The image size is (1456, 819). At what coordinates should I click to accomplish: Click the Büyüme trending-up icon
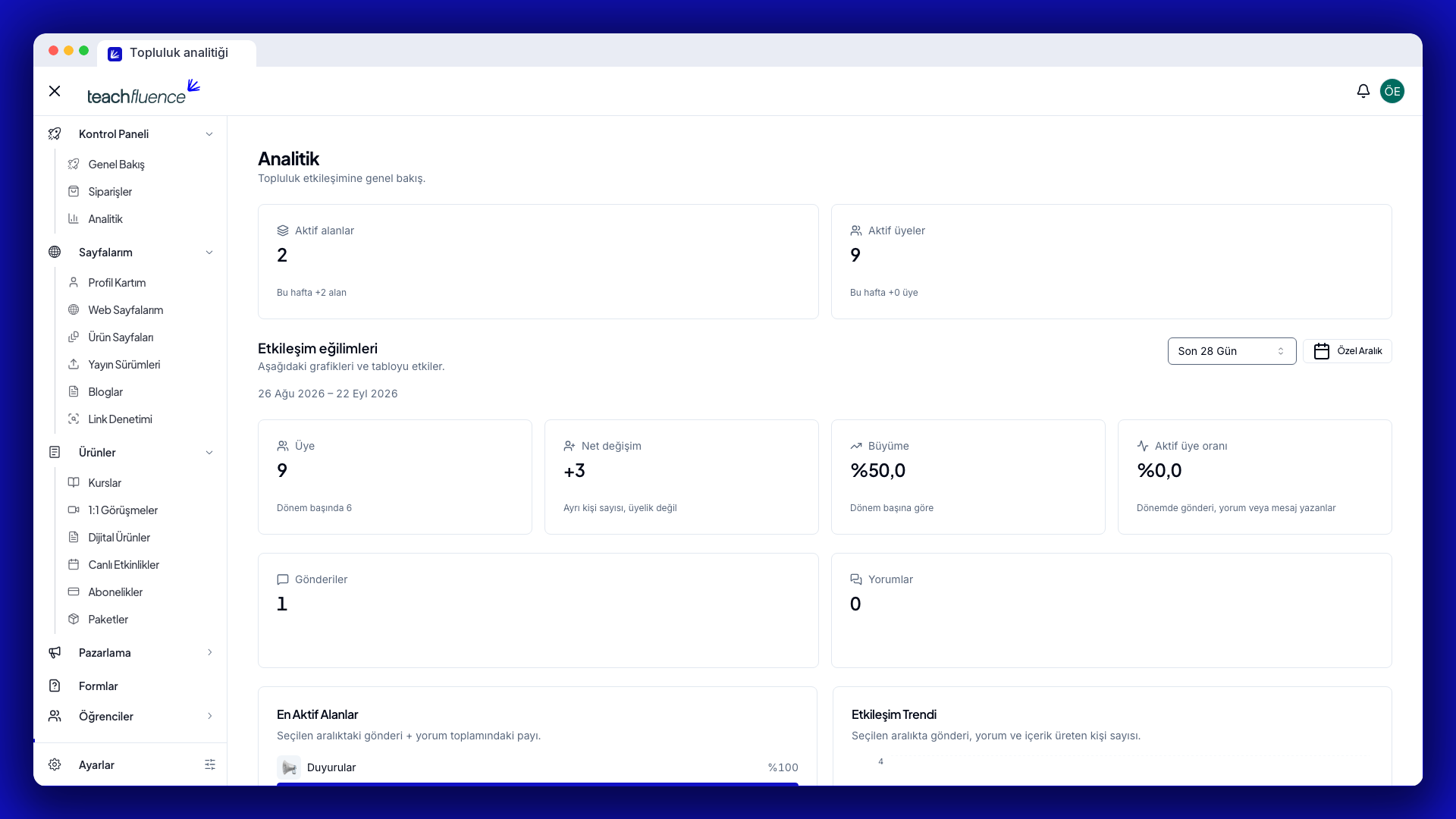click(856, 446)
